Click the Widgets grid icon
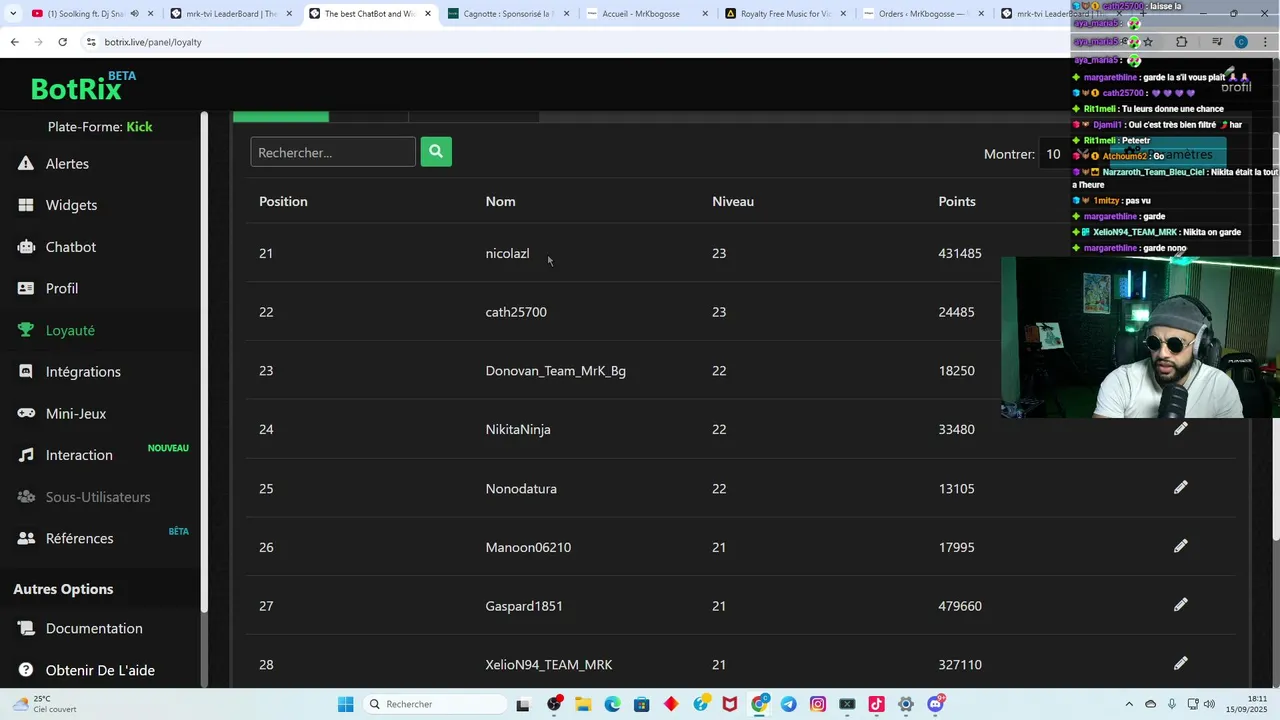 pos(26,205)
